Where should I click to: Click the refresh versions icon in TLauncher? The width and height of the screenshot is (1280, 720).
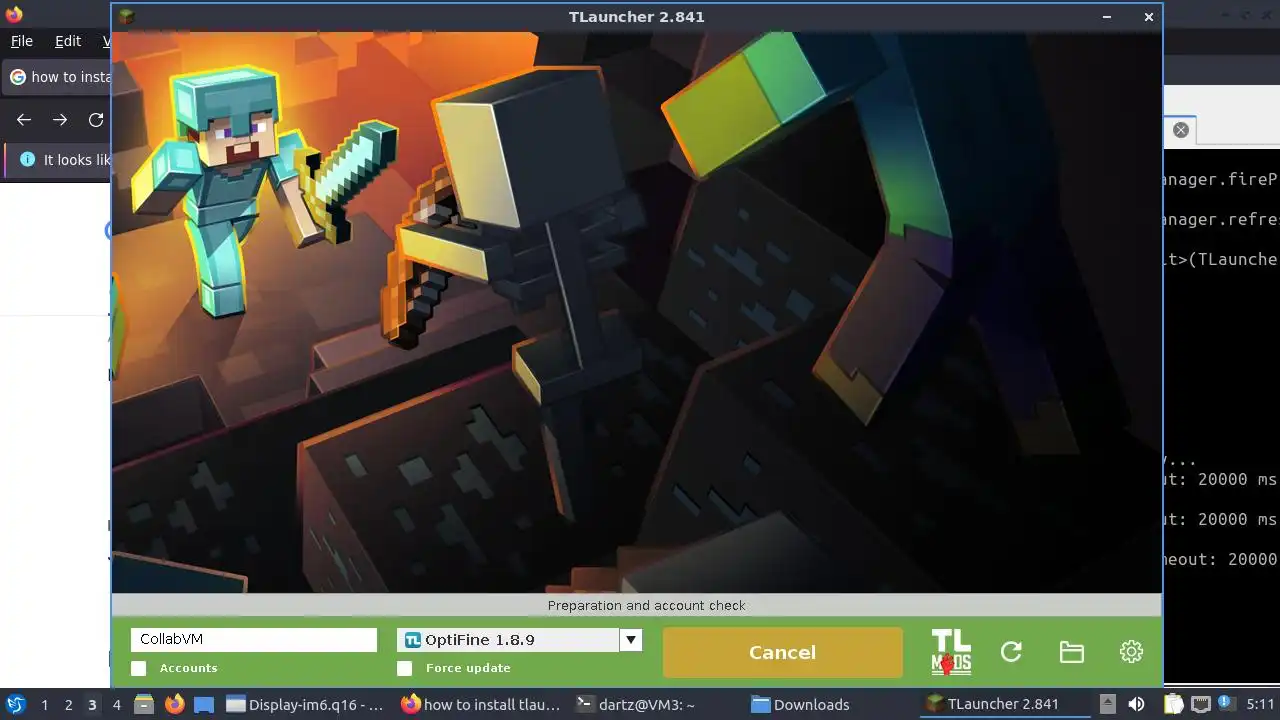tap(1011, 652)
